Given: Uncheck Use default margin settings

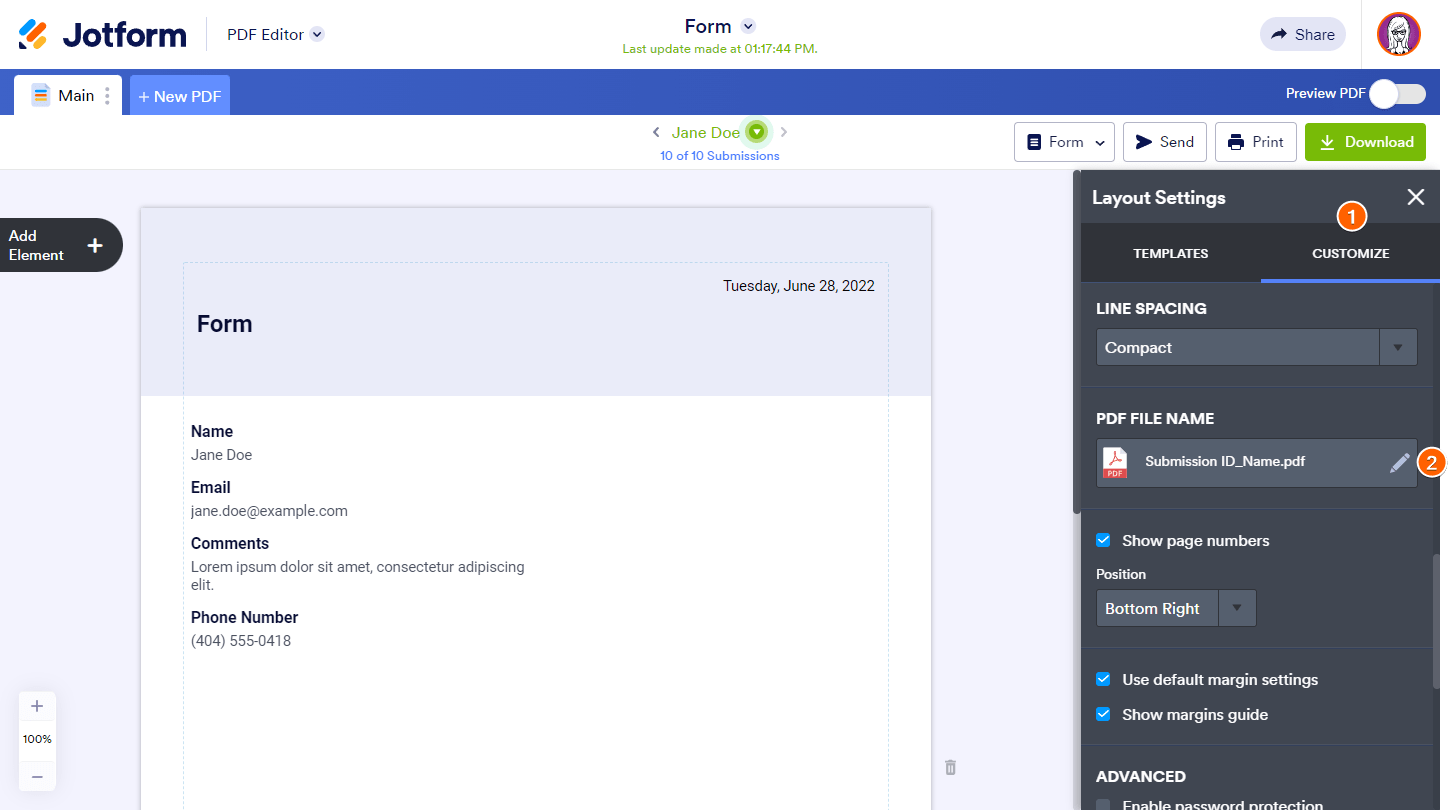Looking at the screenshot, I should pyautogui.click(x=1103, y=679).
